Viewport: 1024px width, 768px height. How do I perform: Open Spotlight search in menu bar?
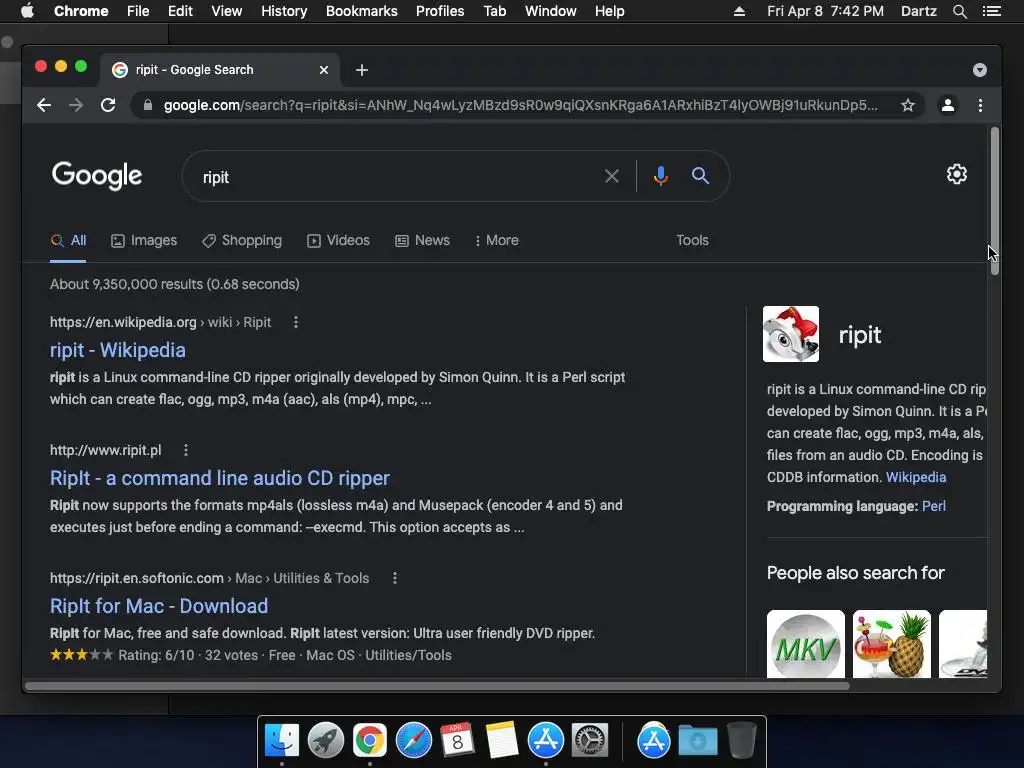[x=959, y=11]
